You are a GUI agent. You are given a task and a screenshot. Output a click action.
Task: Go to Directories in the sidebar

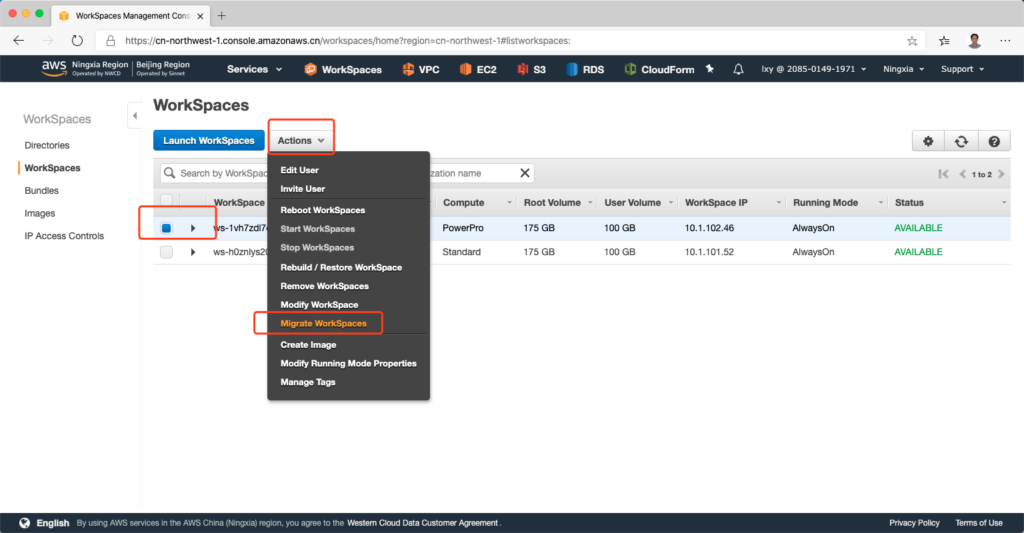click(47, 145)
